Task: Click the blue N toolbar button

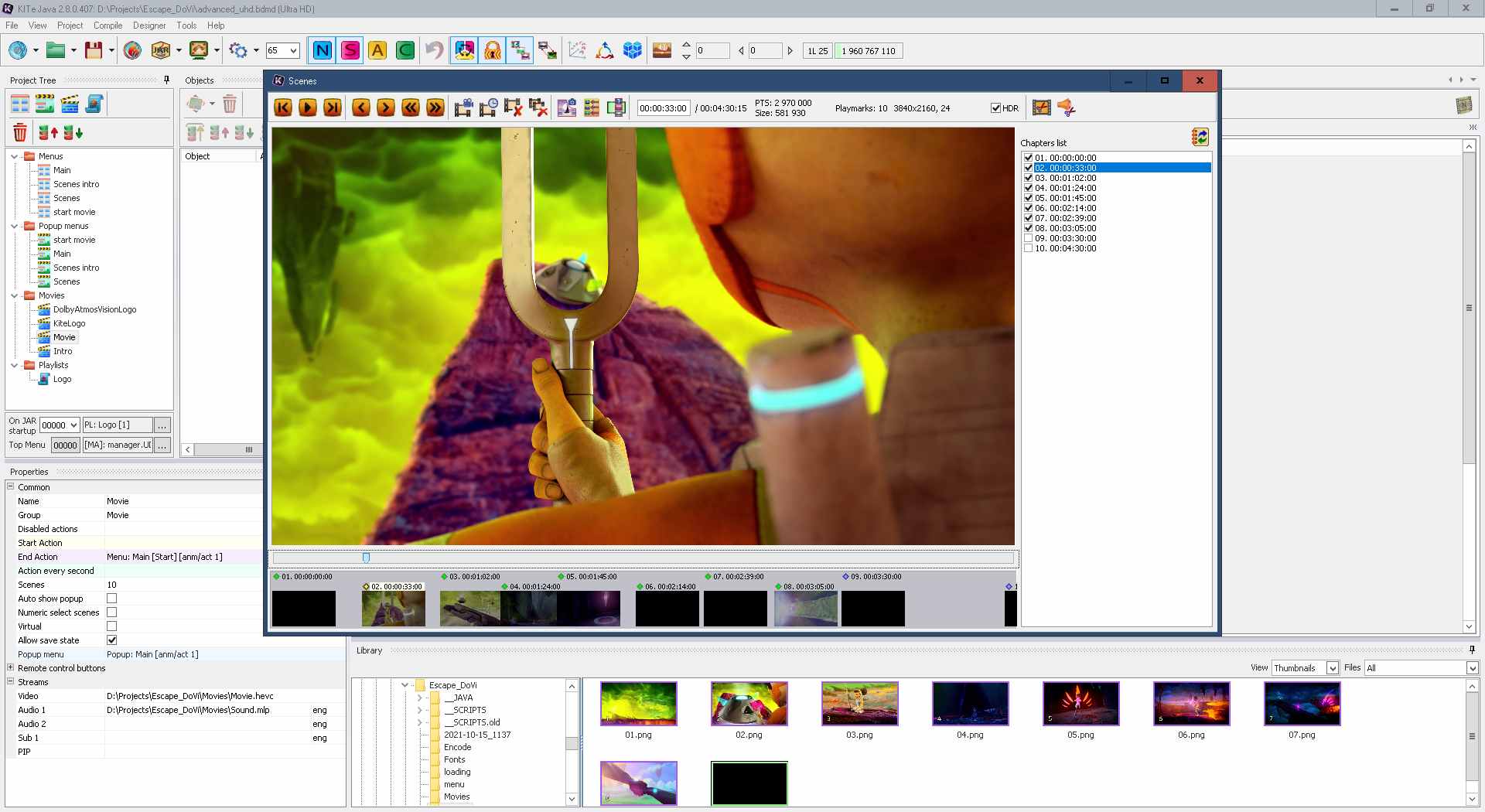Action: [x=323, y=51]
